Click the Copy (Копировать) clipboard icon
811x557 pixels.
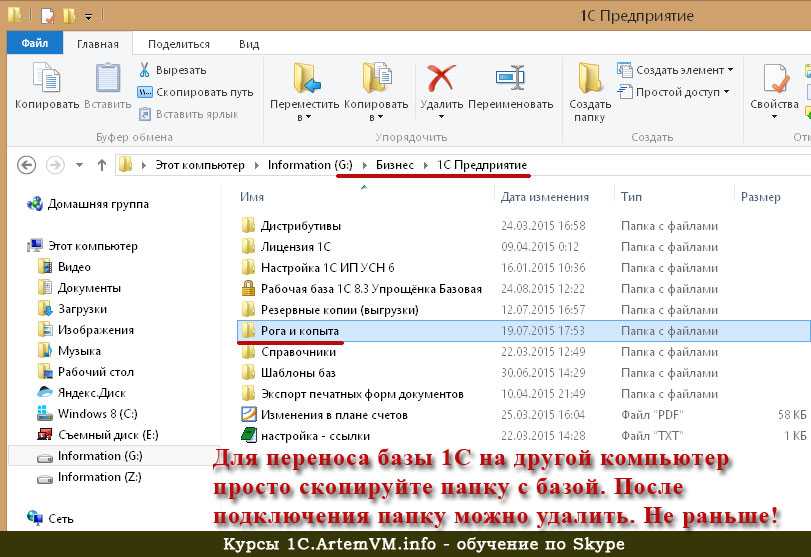pyautogui.click(x=47, y=78)
